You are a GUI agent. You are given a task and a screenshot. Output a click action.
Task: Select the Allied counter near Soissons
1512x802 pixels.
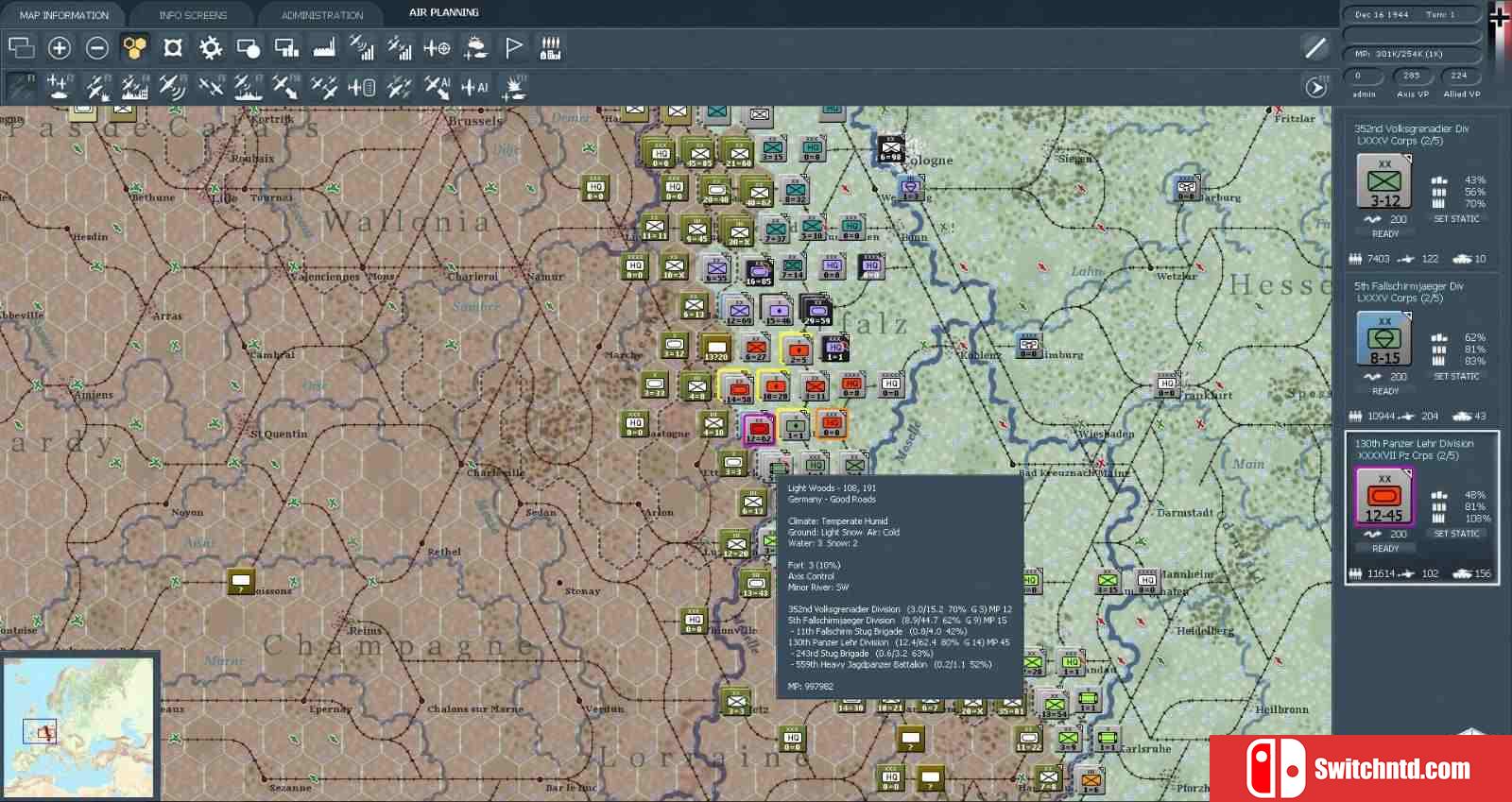(x=241, y=581)
